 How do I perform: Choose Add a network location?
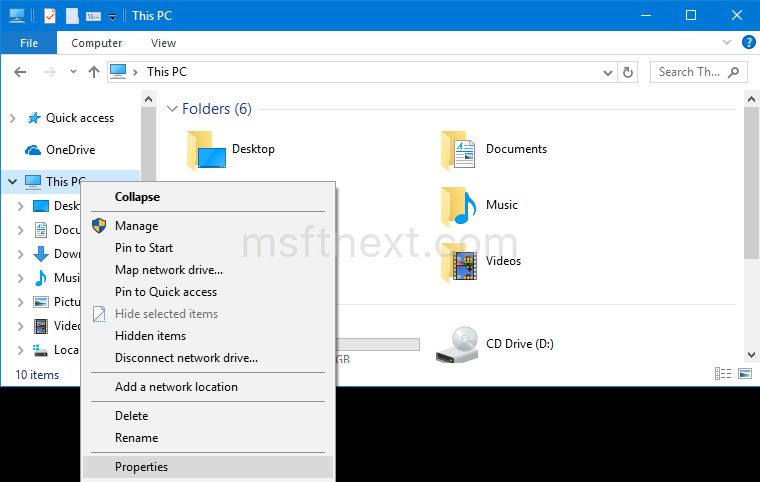point(208,387)
